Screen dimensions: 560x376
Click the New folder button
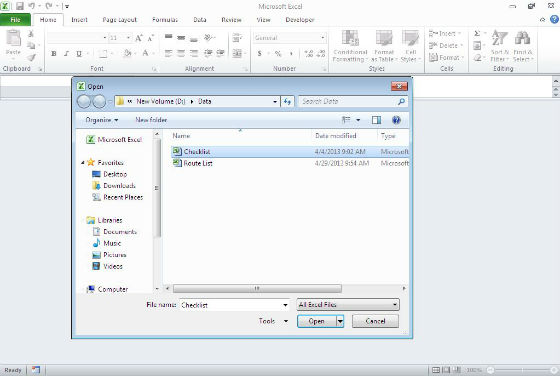[151, 120]
